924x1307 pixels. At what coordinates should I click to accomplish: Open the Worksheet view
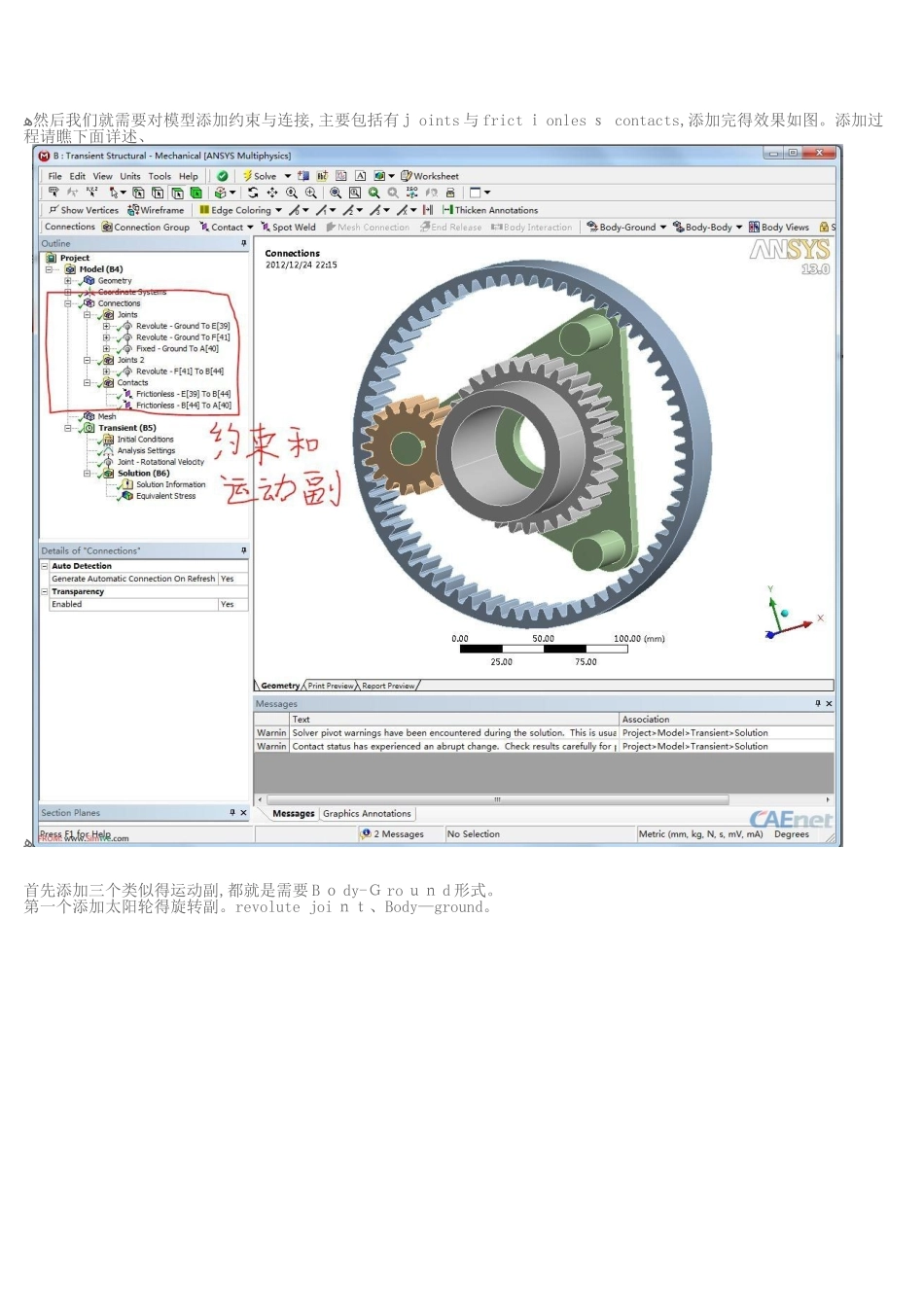[430, 176]
